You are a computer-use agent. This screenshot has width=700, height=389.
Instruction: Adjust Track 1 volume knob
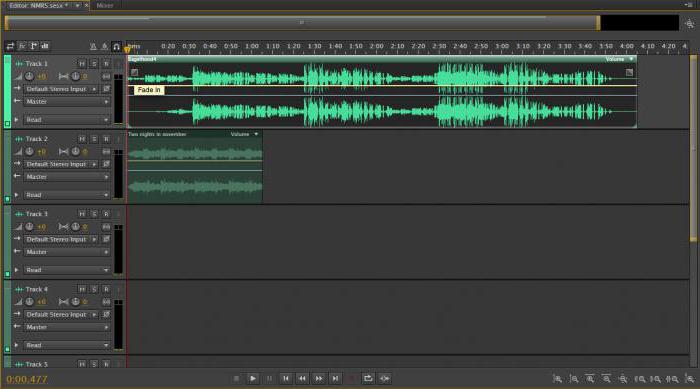pos(29,76)
